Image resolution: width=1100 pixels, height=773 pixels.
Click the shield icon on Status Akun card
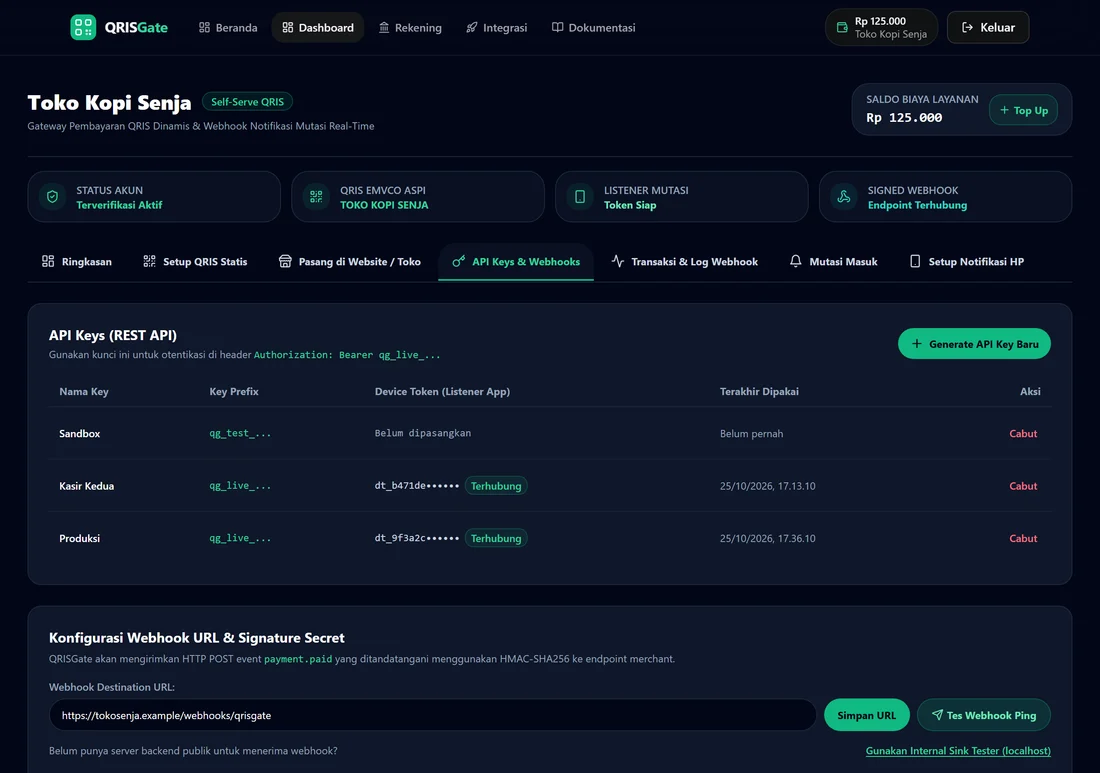53,197
